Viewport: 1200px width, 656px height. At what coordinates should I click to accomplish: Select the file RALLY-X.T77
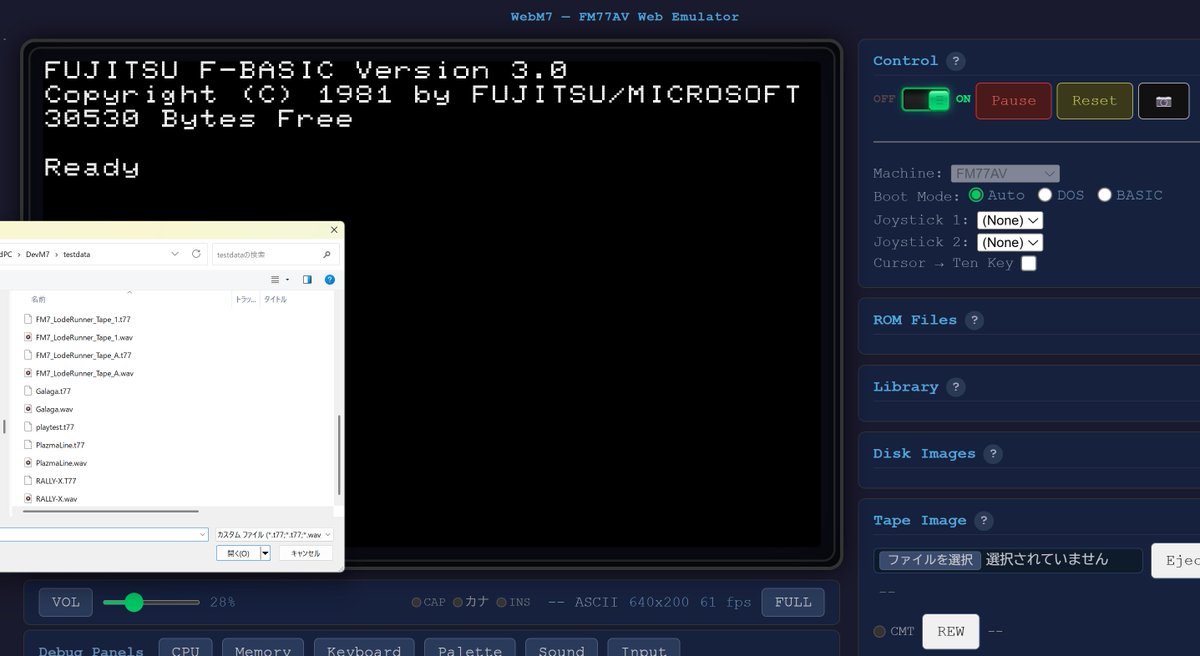[56, 481]
